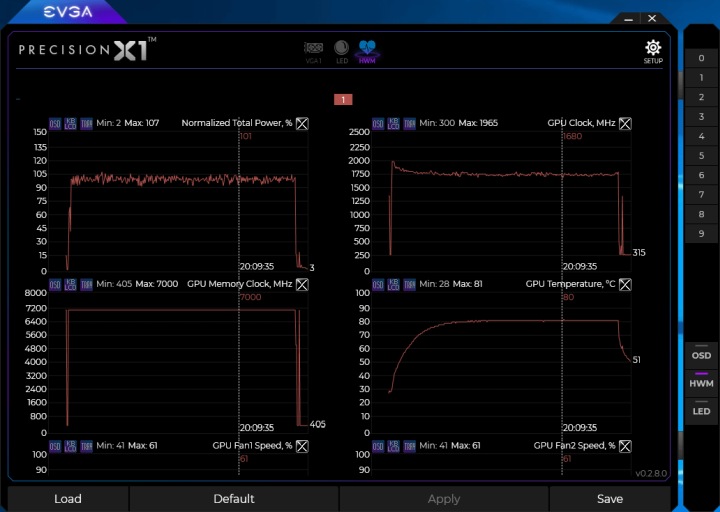
Task: Toggle TRAY for GPU Fan1 Speed
Action: click(86, 446)
